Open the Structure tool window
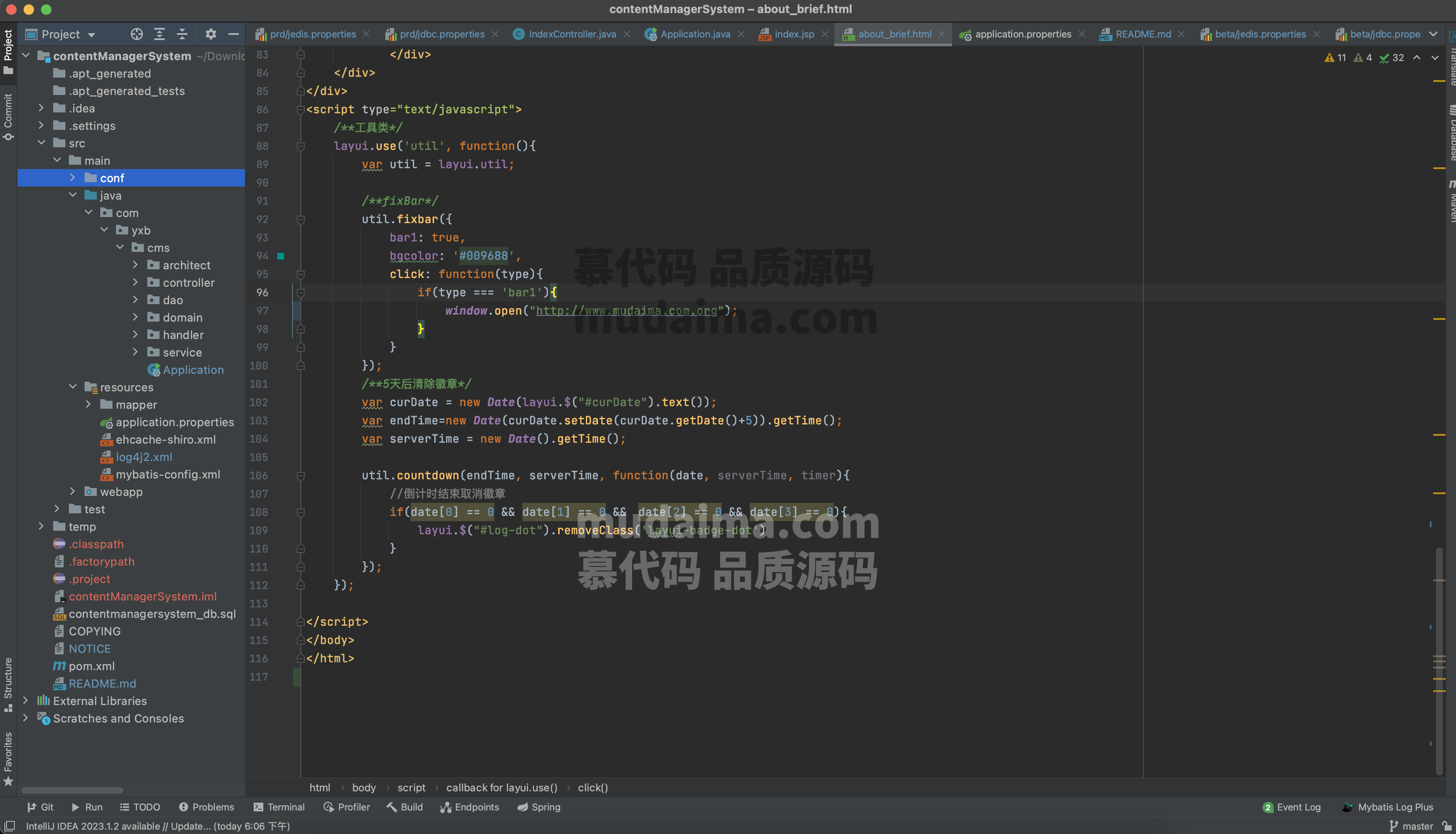 [x=8, y=685]
